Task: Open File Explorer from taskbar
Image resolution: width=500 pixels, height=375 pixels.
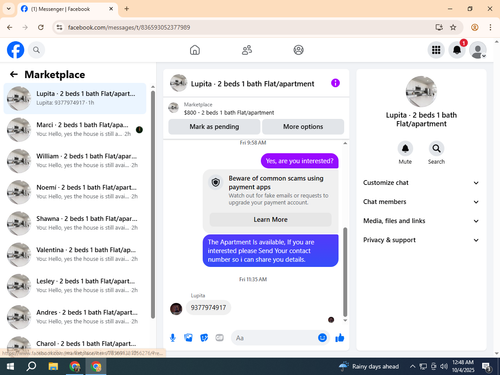Action: point(53,367)
